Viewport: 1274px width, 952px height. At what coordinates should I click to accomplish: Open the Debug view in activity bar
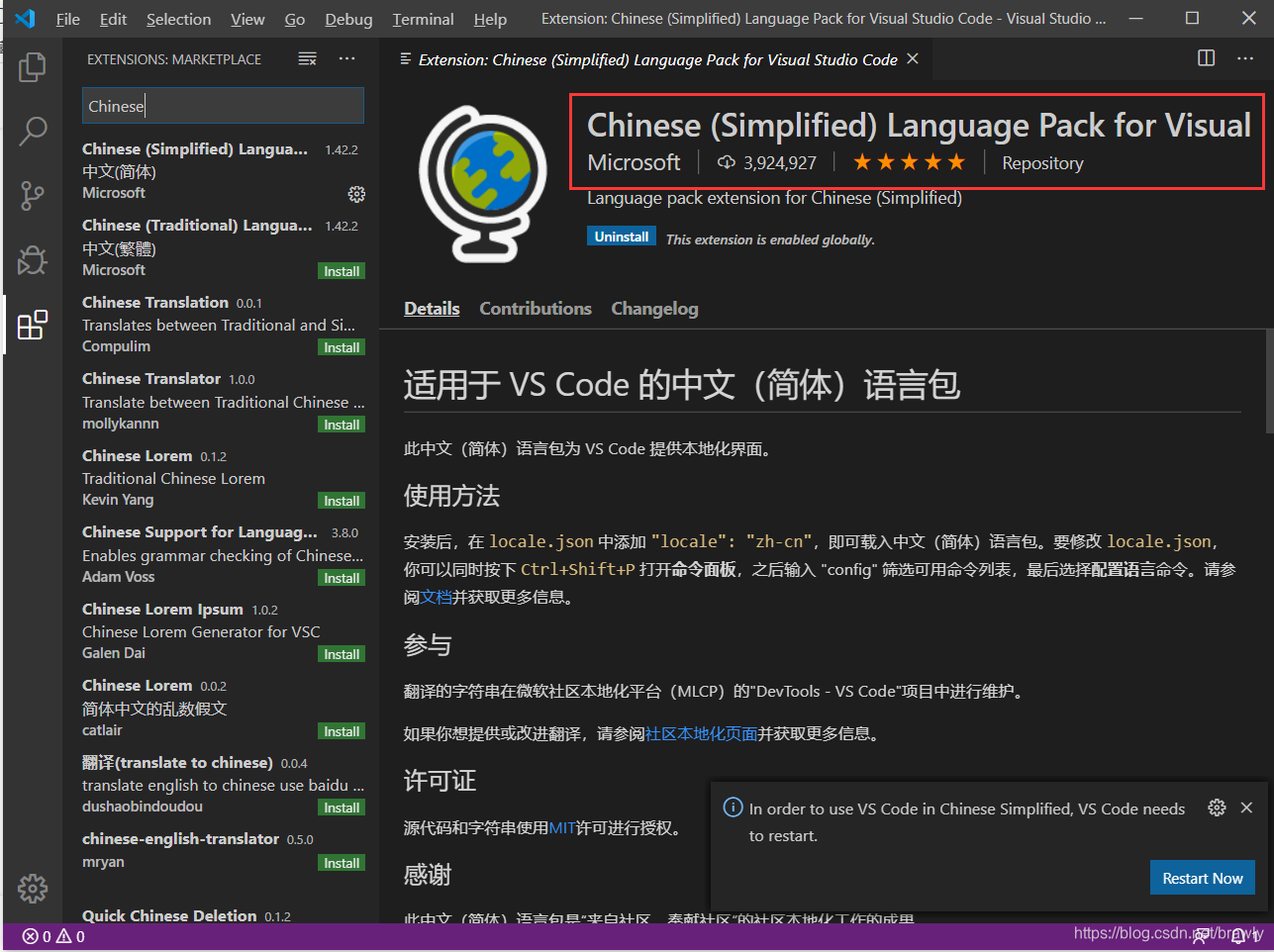click(33, 259)
